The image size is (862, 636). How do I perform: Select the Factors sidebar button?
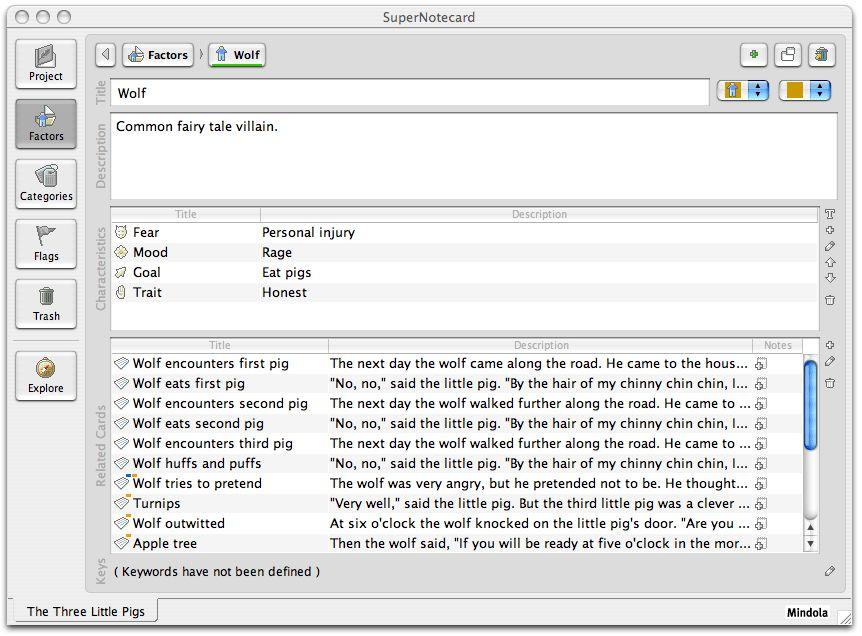(x=46, y=124)
